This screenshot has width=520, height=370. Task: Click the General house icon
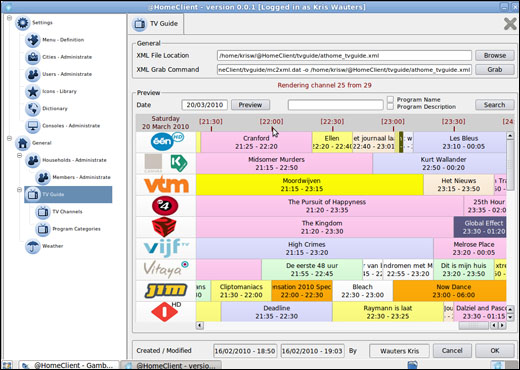[23, 143]
